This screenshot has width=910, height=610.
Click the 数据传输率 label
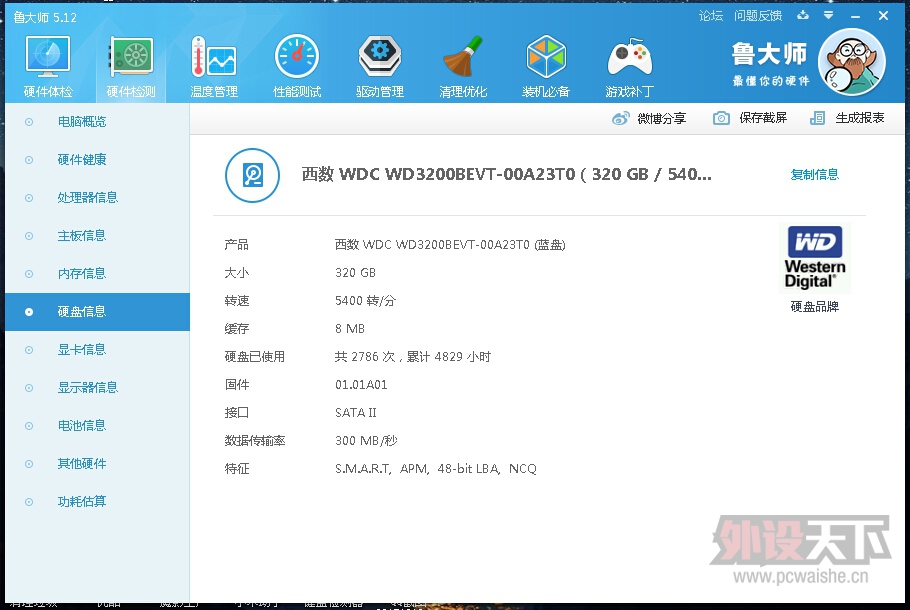click(255, 441)
